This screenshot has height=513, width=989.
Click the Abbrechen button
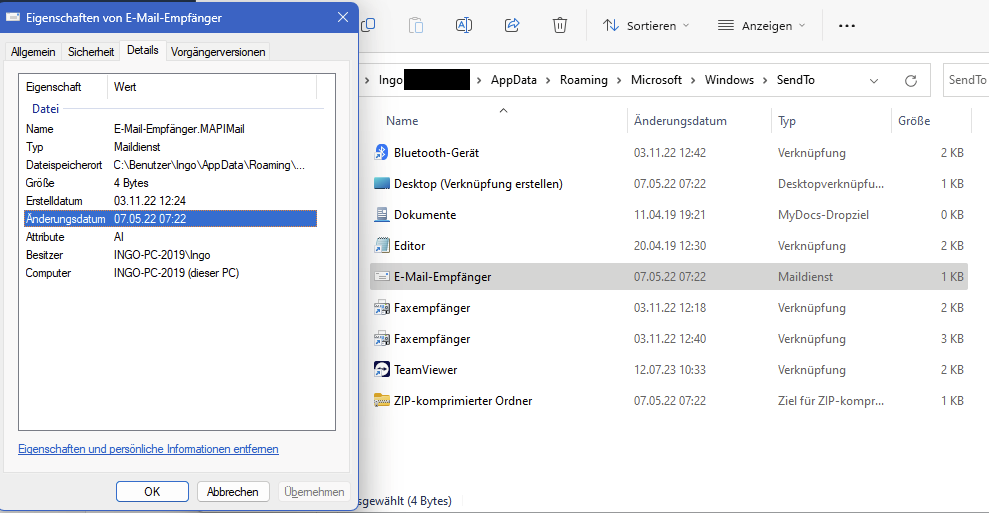234,491
